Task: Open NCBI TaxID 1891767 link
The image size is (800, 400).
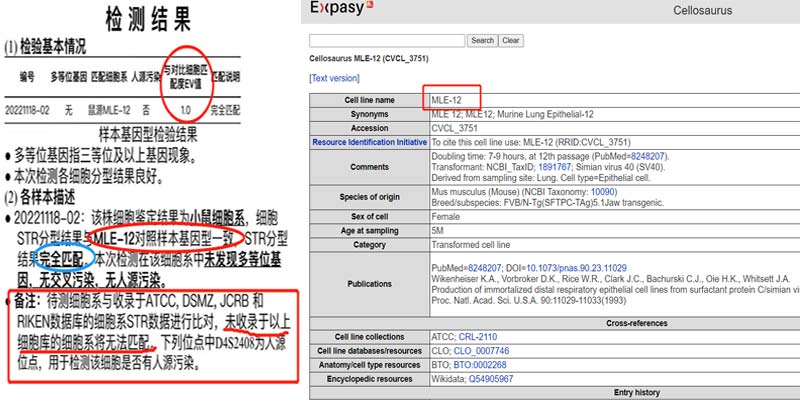Action: 556,167
